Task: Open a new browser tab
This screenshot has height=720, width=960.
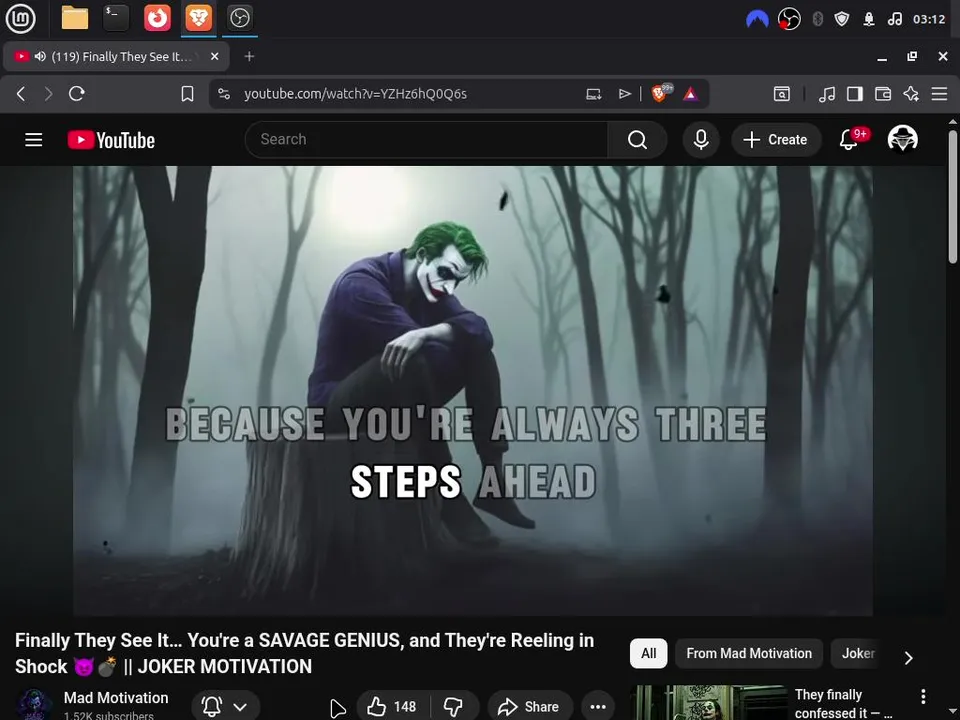Action: click(x=249, y=56)
